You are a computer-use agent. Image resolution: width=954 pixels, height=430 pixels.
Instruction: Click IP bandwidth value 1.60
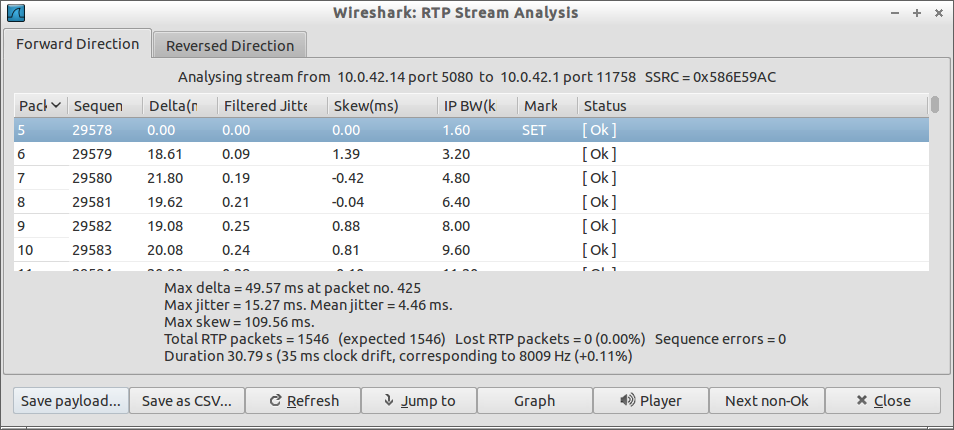click(x=456, y=130)
